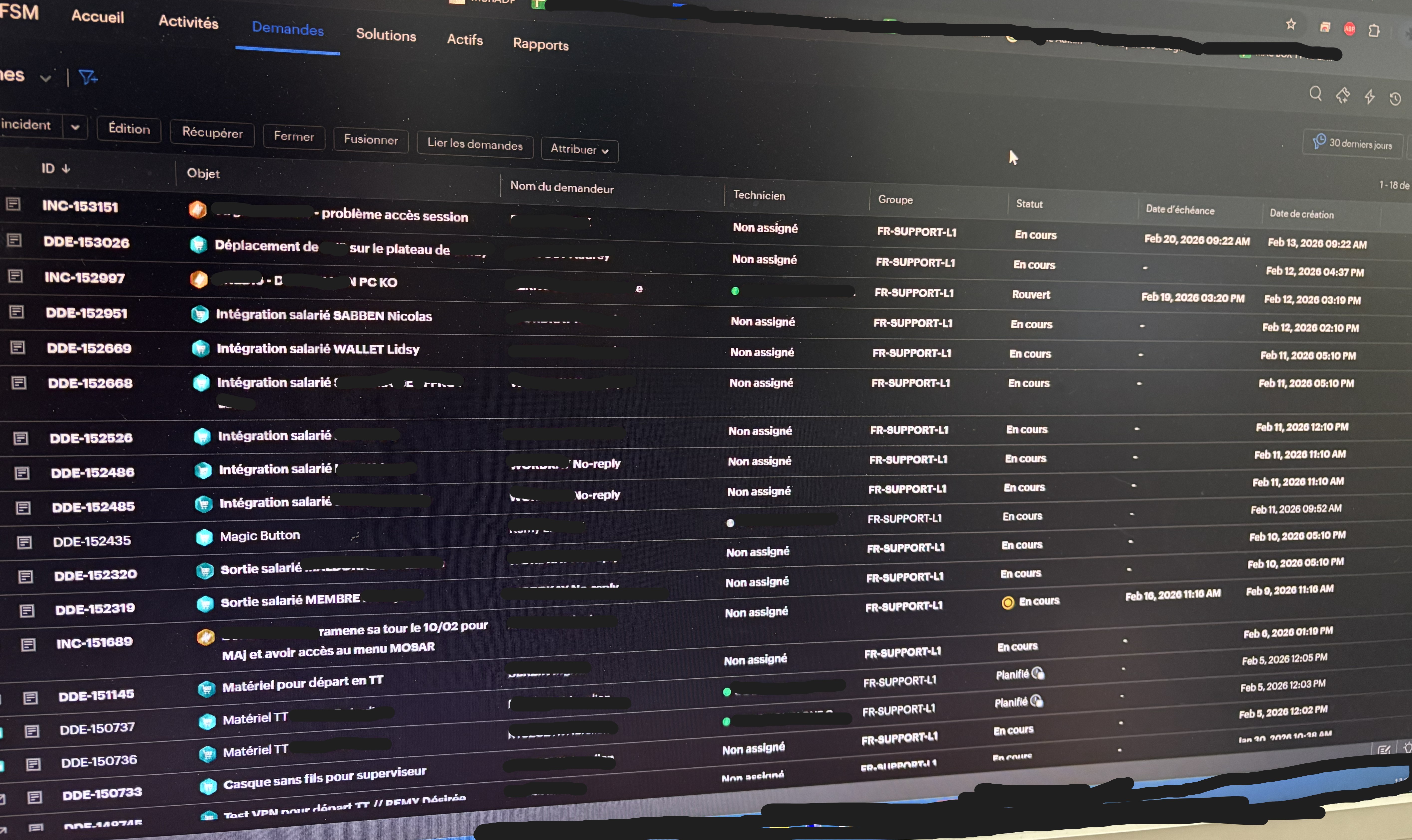Click the ticket-with-sparkle icon beside search
Viewport: 1412px width, 840px height.
click(1342, 95)
